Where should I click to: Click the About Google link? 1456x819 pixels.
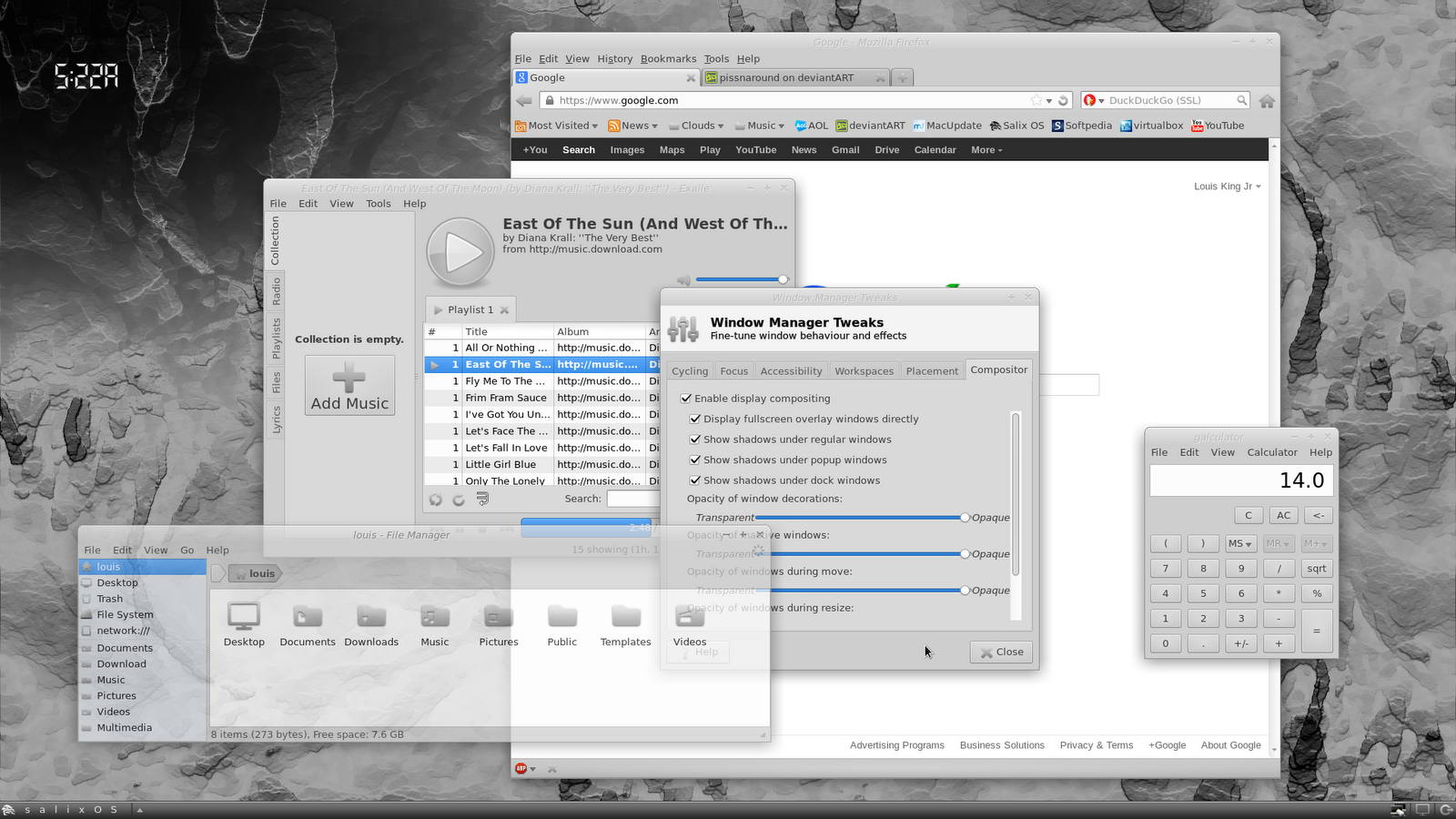tap(1230, 745)
